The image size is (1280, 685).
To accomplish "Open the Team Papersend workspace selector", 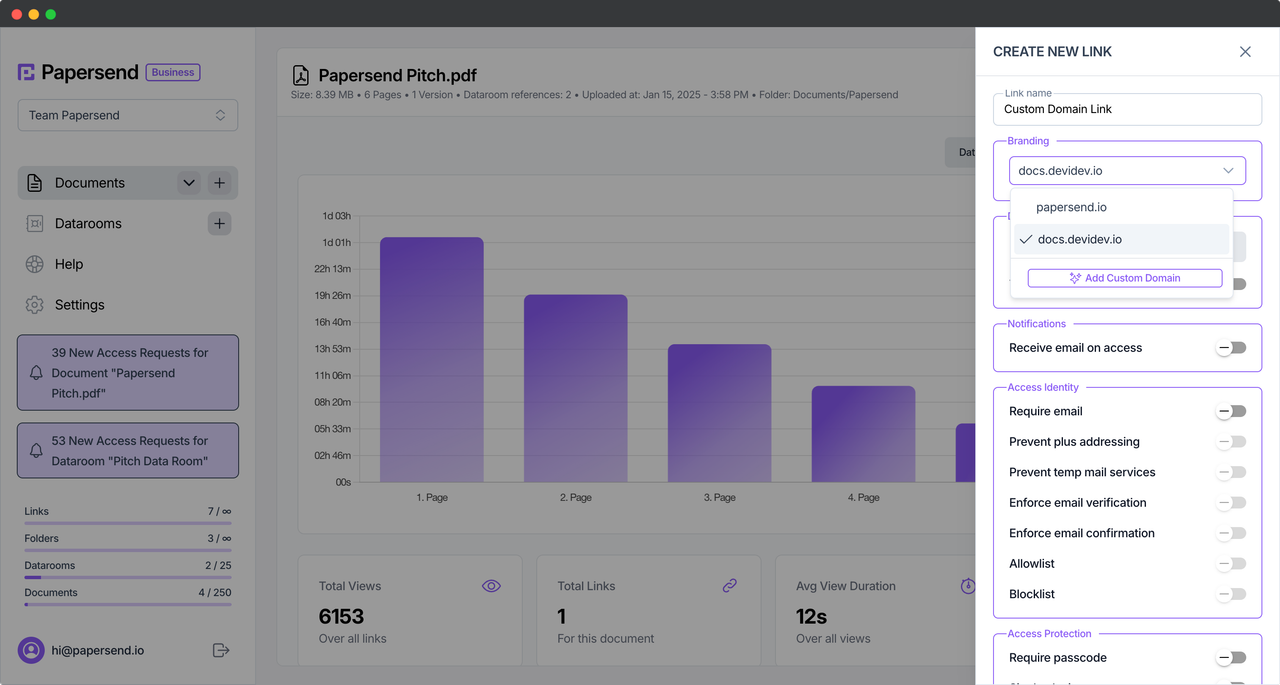I will click(x=127, y=115).
